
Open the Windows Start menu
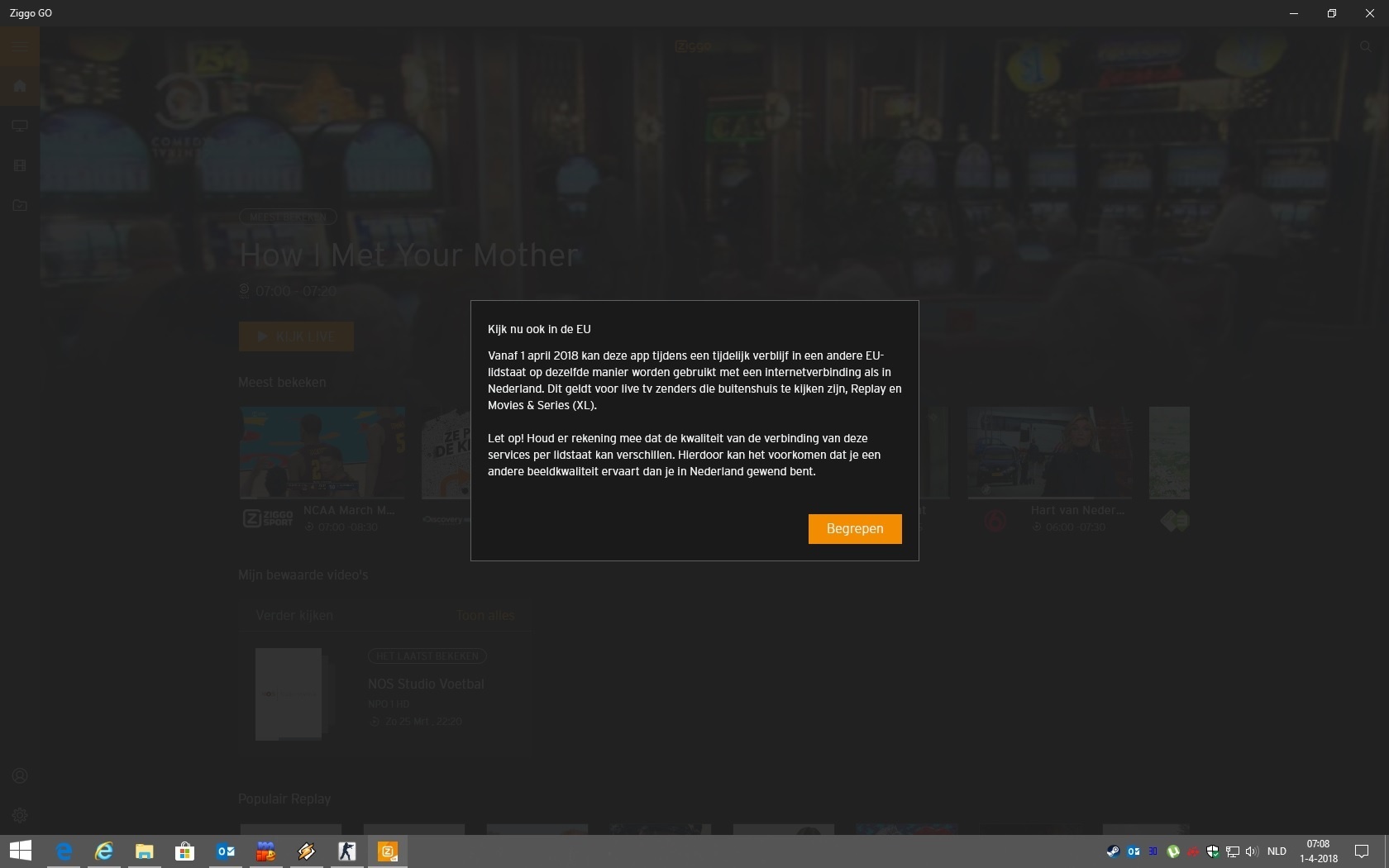(x=20, y=851)
